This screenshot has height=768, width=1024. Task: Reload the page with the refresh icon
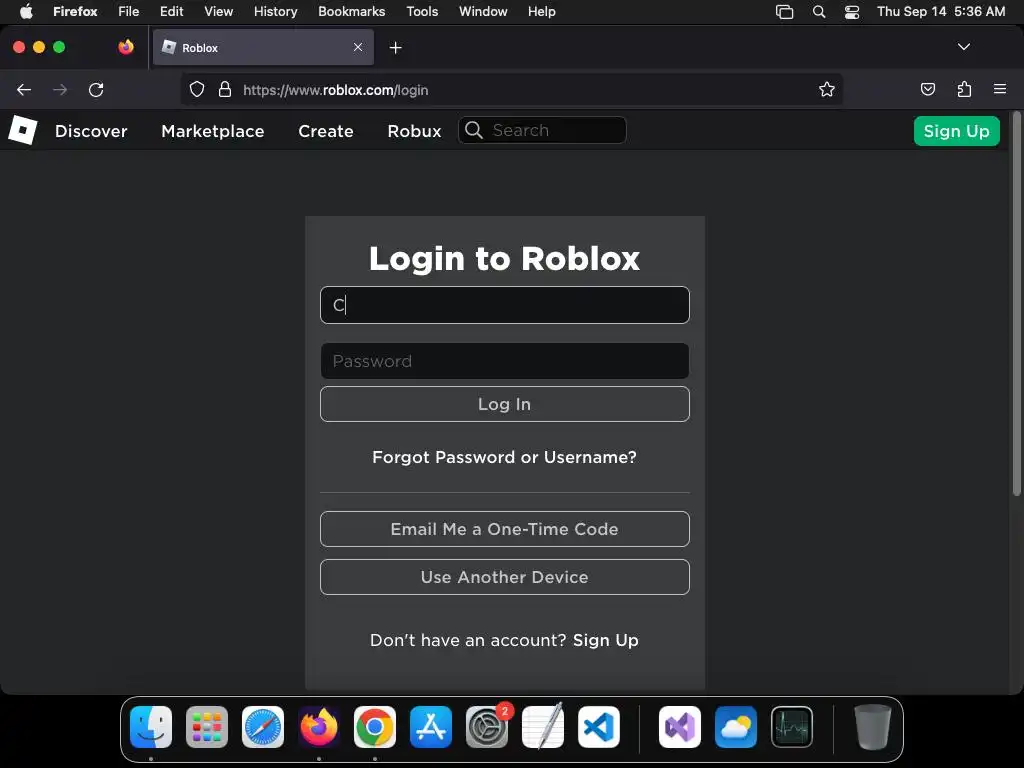pyautogui.click(x=96, y=89)
